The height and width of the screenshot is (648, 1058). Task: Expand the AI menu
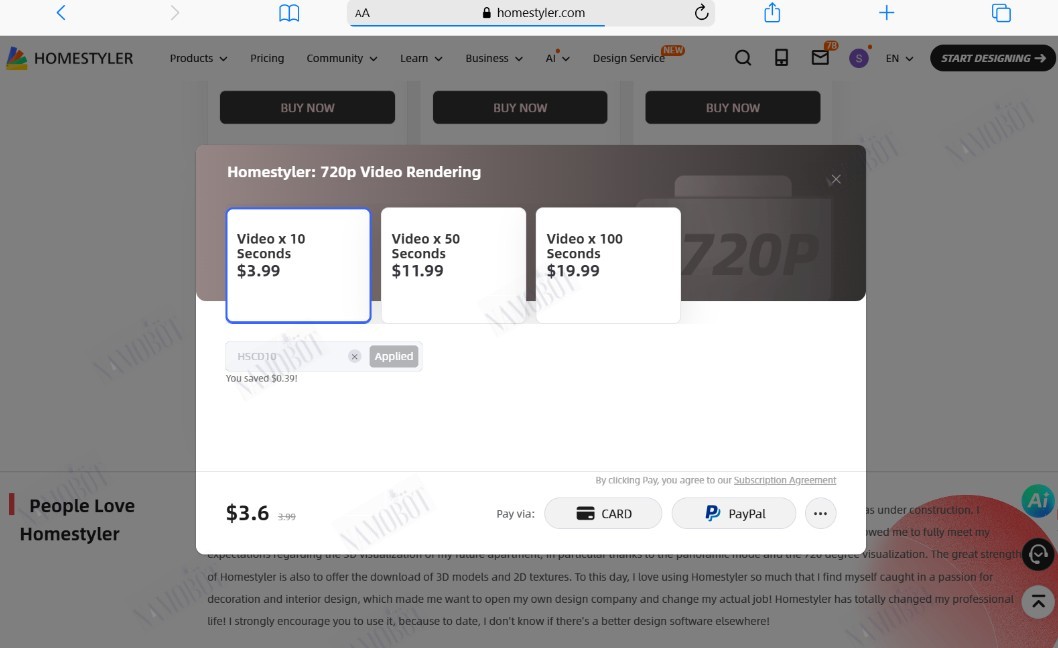557,58
